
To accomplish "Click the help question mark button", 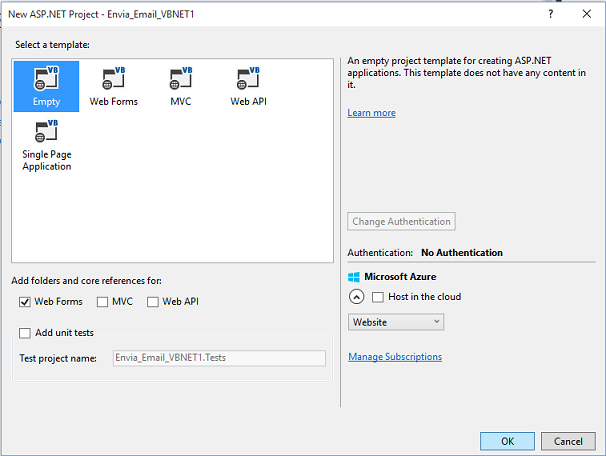I will (551, 14).
